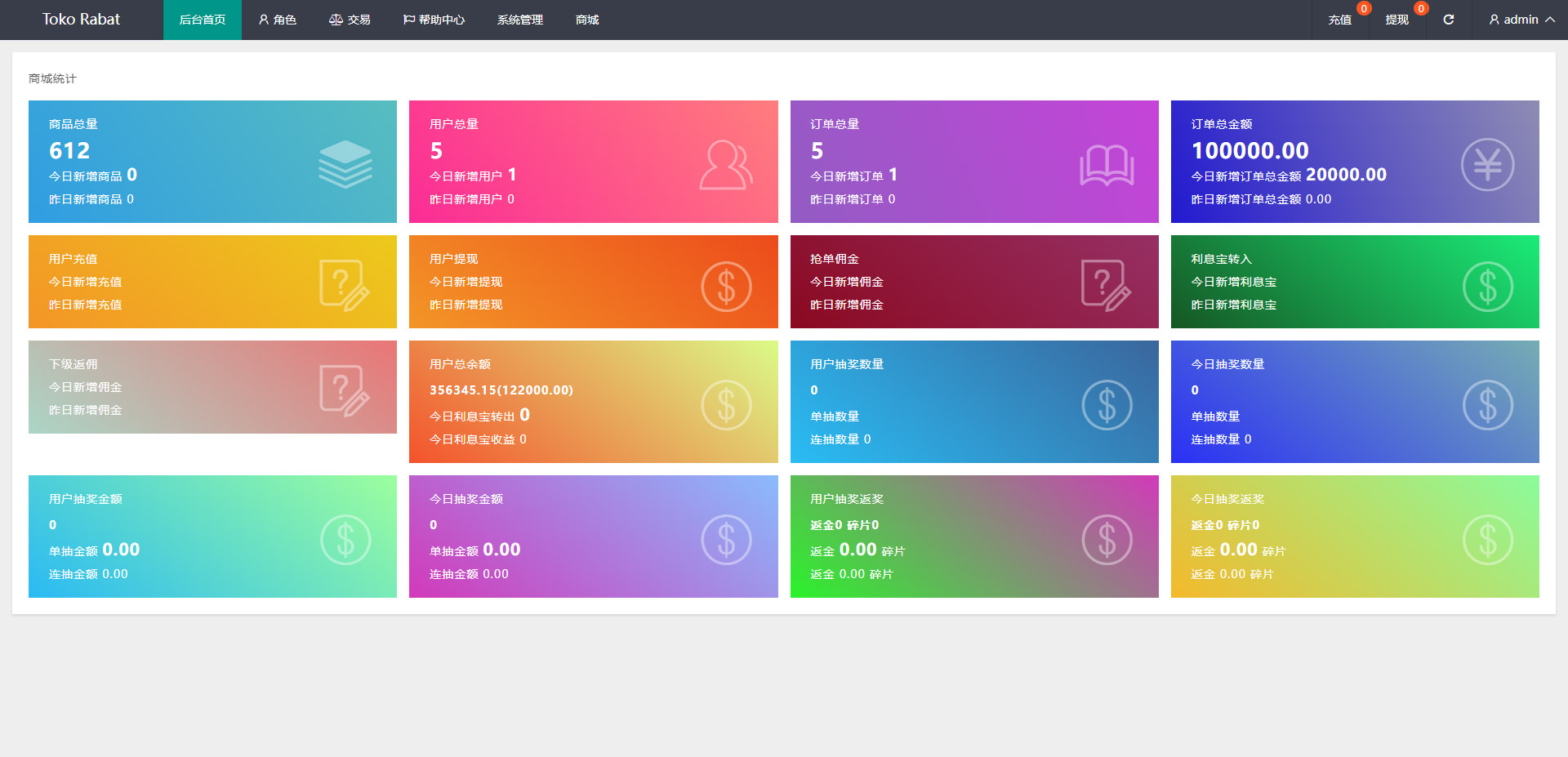This screenshot has width=1568, height=757.
Task: Click the dollar icon in 利息宝转入 card
Action: click(x=1487, y=287)
